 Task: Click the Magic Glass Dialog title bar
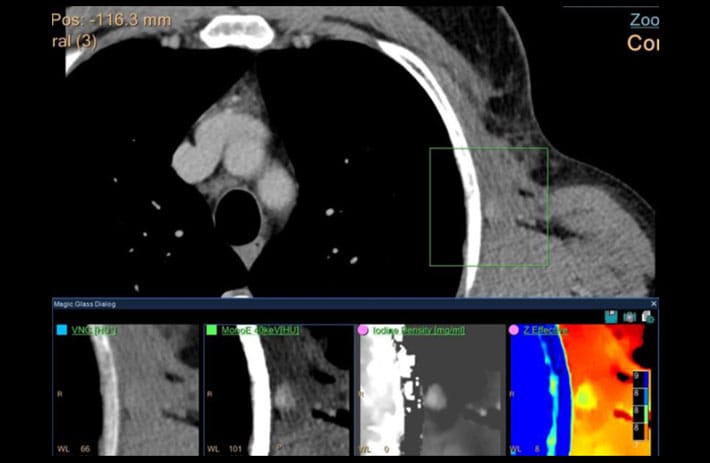300,303
